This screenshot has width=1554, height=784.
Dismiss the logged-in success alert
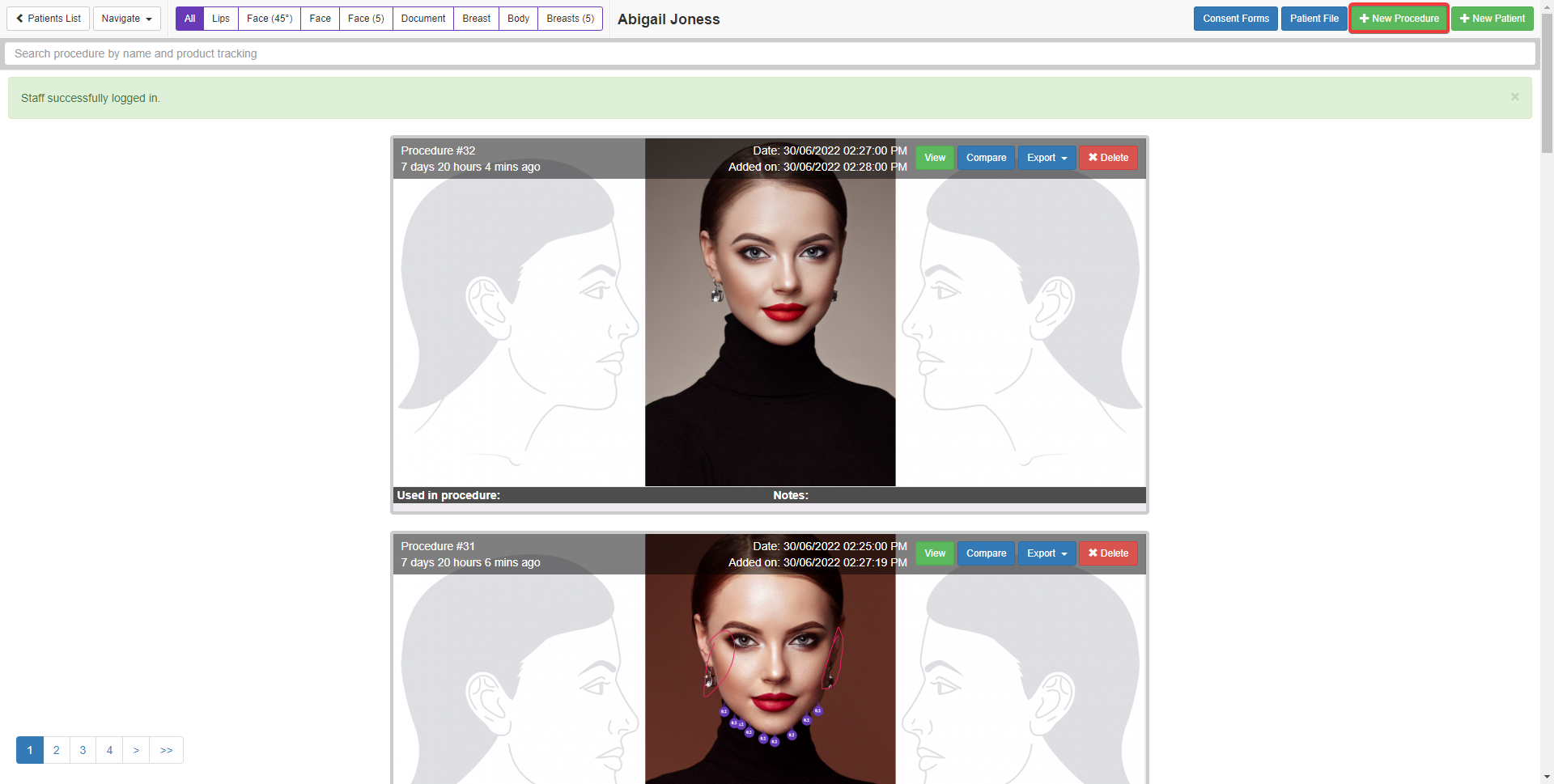(1514, 97)
